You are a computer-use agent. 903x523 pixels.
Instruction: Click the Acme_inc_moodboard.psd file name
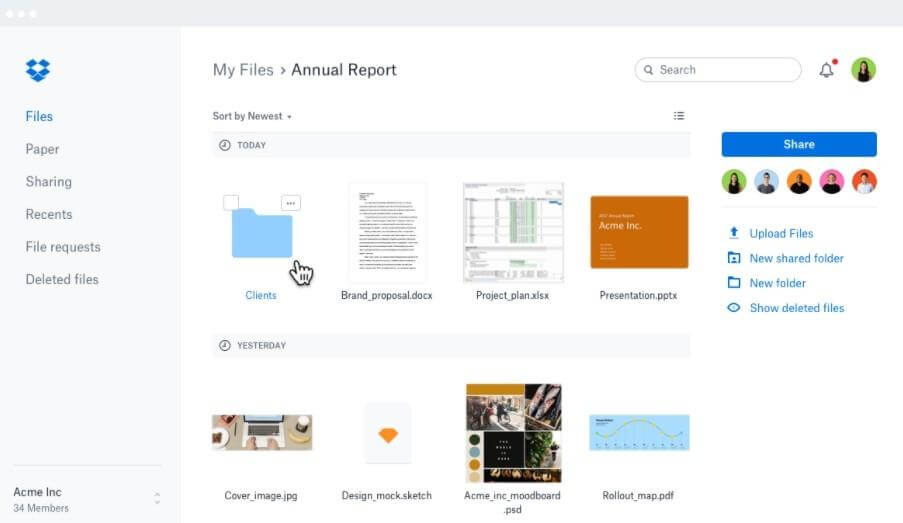pos(513,502)
